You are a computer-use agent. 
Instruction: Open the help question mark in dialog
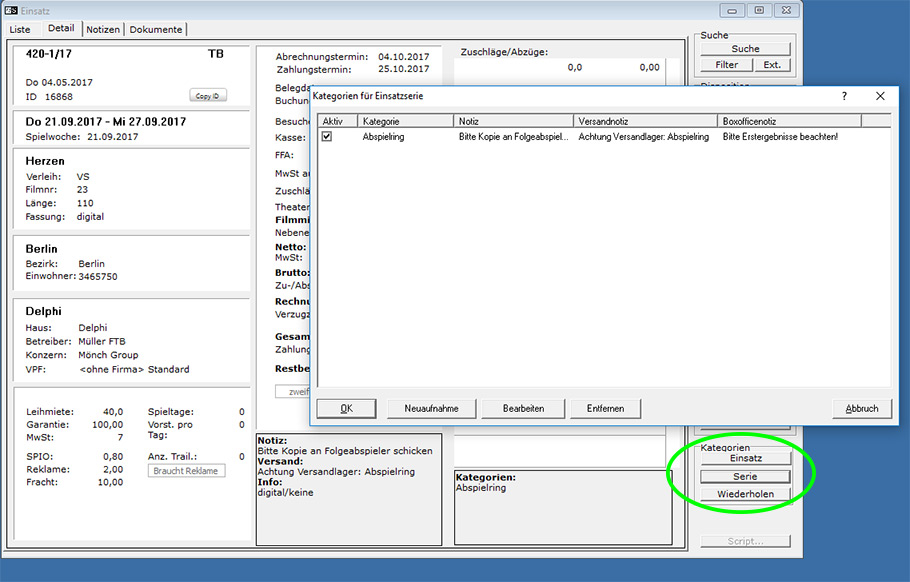tap(844, 96)
